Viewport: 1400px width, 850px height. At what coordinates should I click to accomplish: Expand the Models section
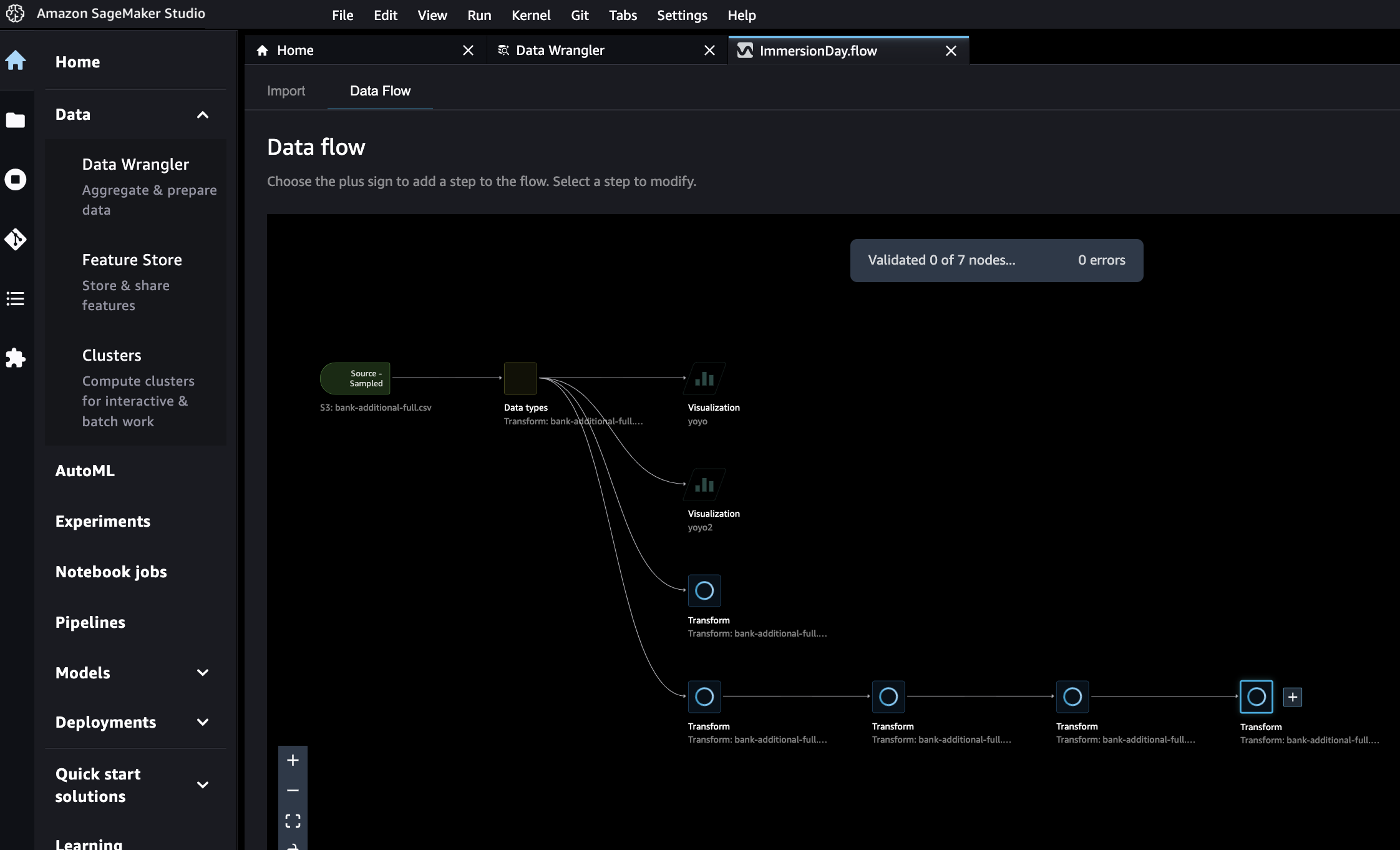[202, 673]
